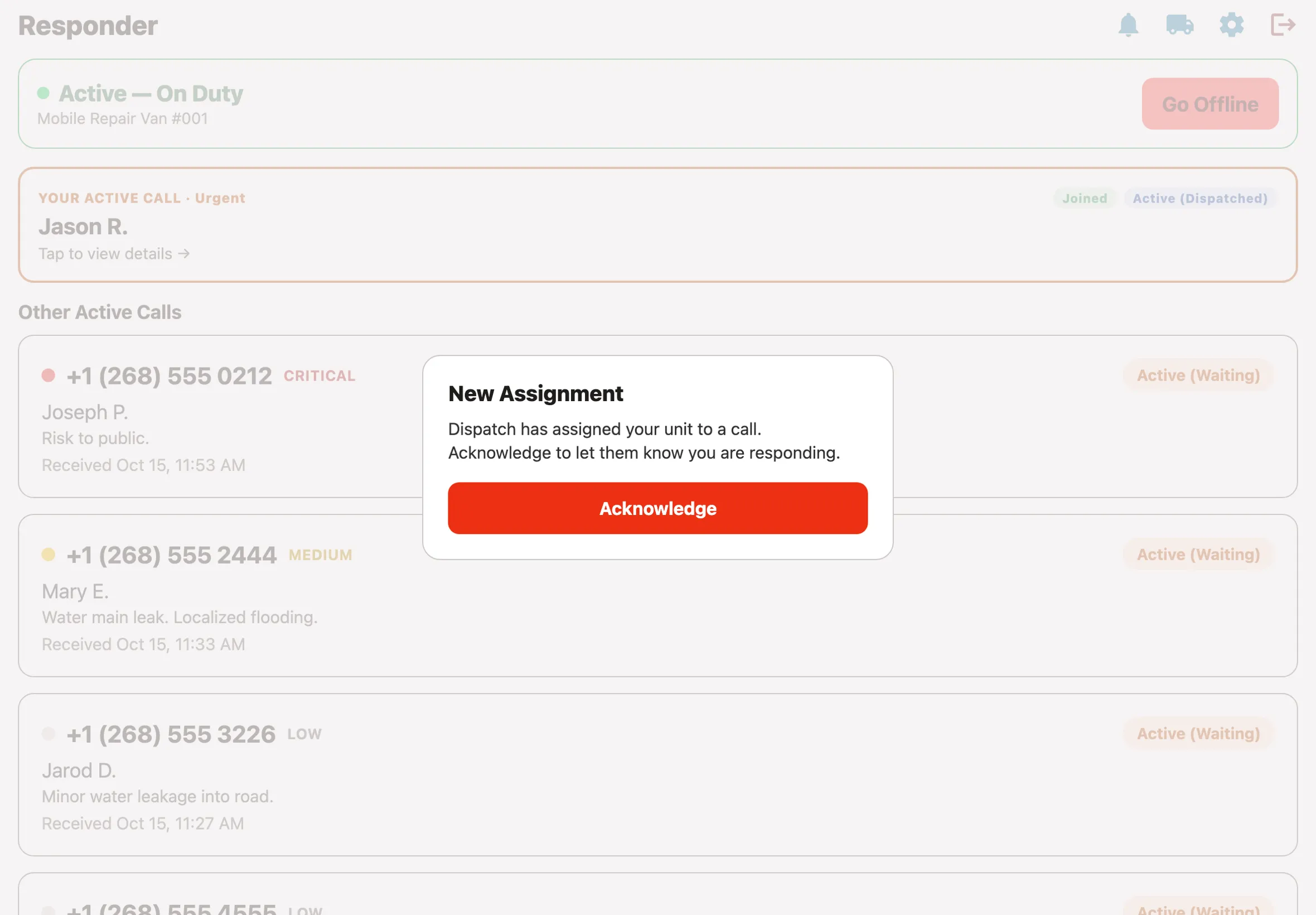Open the settings gear icon
The height and width of the screenshot is (915, 1316).
point(1231,25)
